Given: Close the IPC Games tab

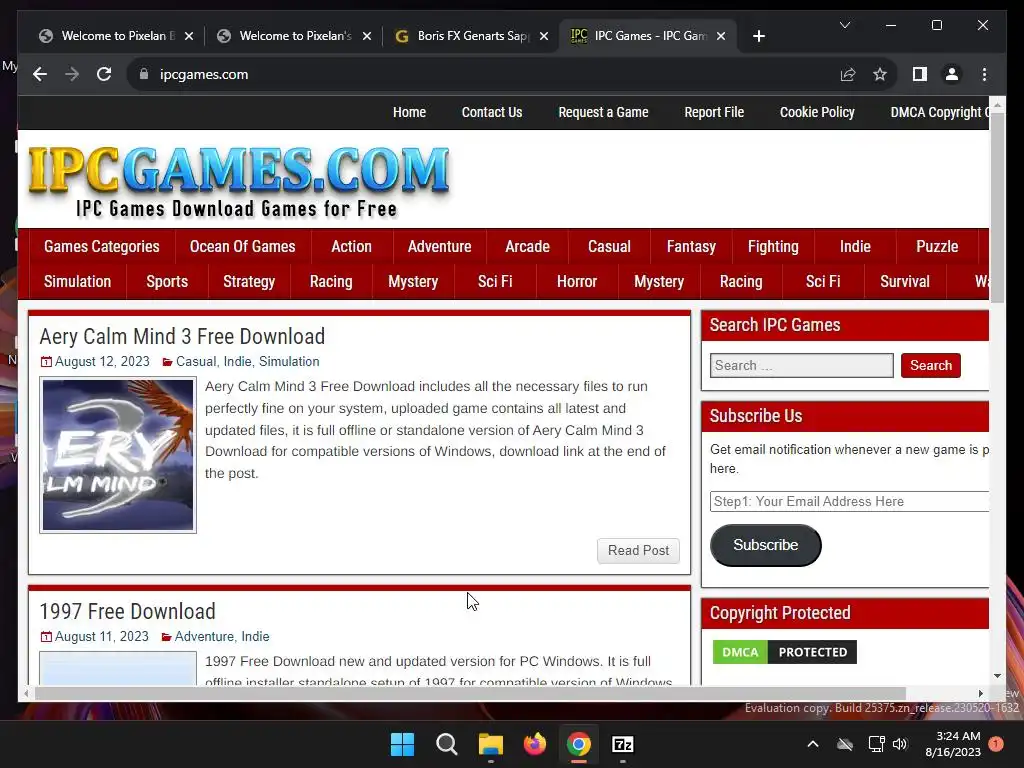Looking at the screenshot, I should coord(721,36).
